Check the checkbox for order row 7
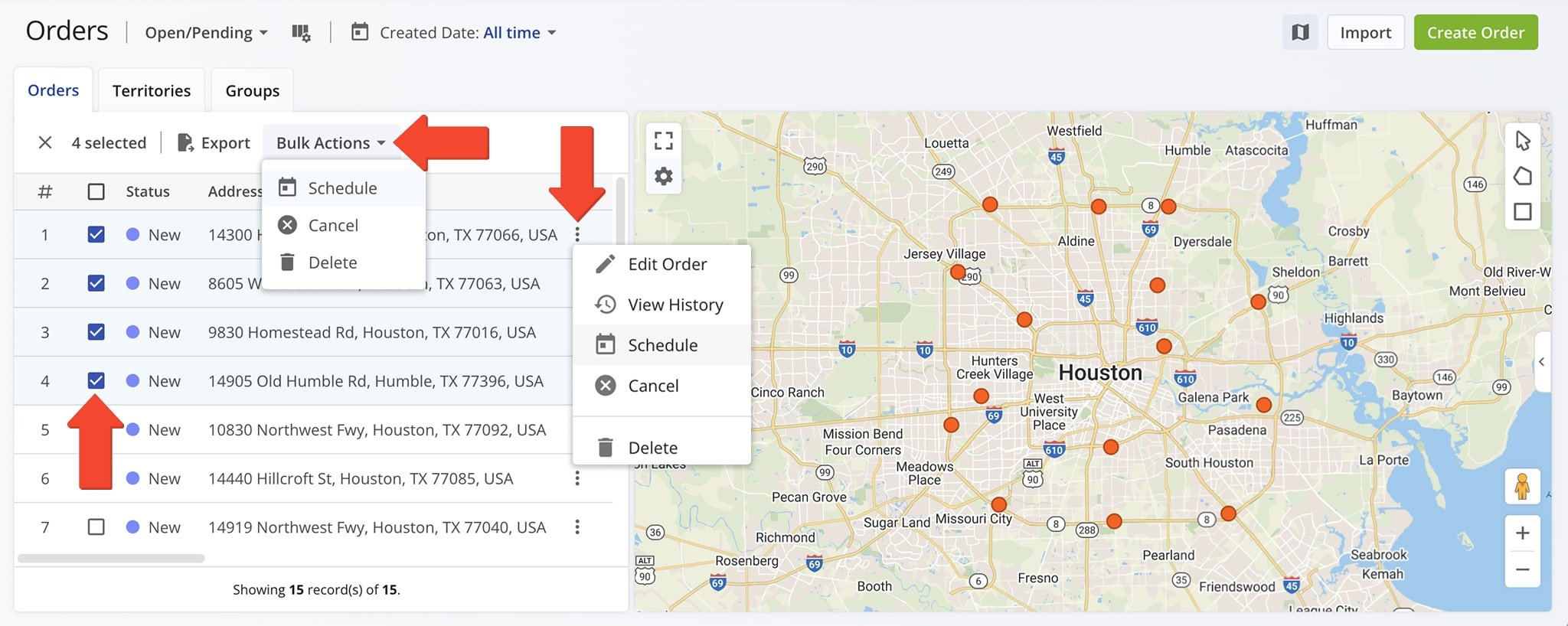 click(96, 527)
